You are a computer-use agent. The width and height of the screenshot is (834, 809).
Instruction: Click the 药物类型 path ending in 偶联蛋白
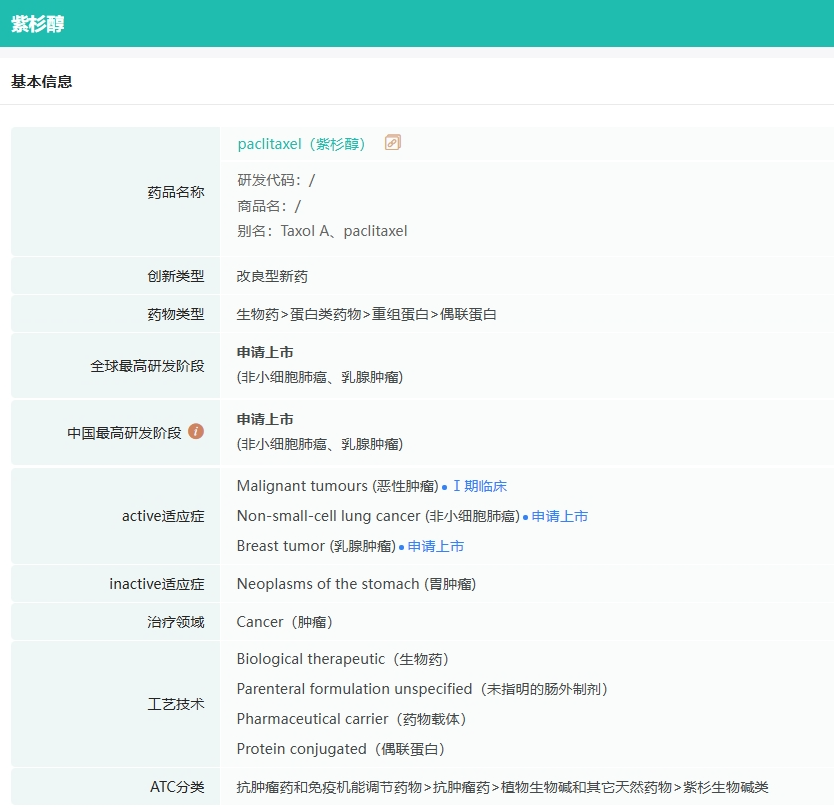click(366, 315)
